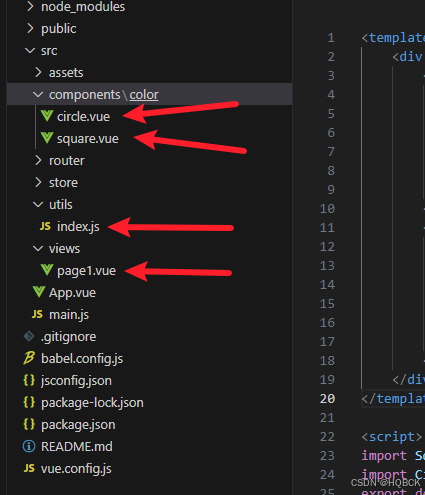Select the public folder label
This screenshot has height=495, width=425.
coord(59,29)
